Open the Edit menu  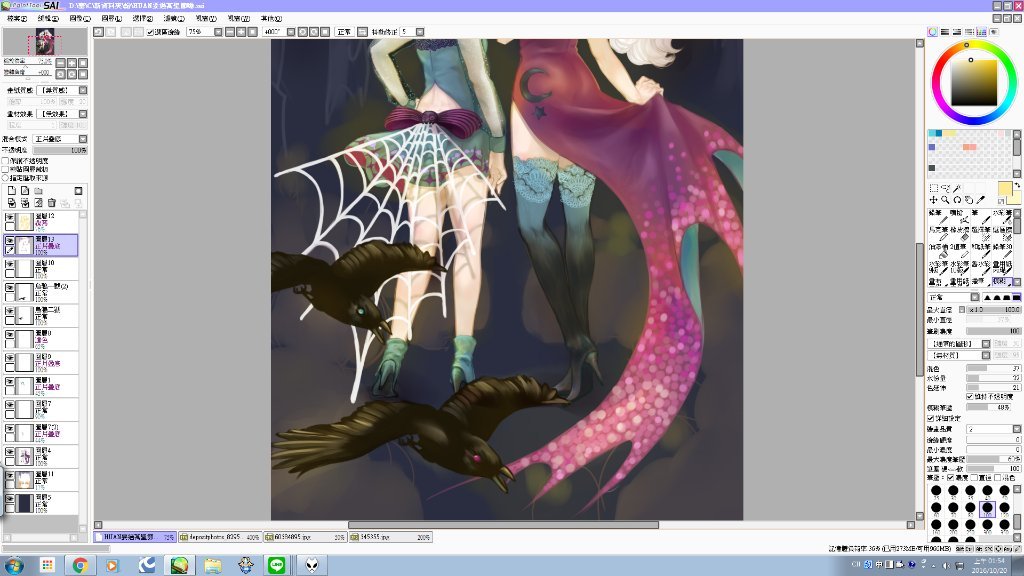tap(48, 18)
